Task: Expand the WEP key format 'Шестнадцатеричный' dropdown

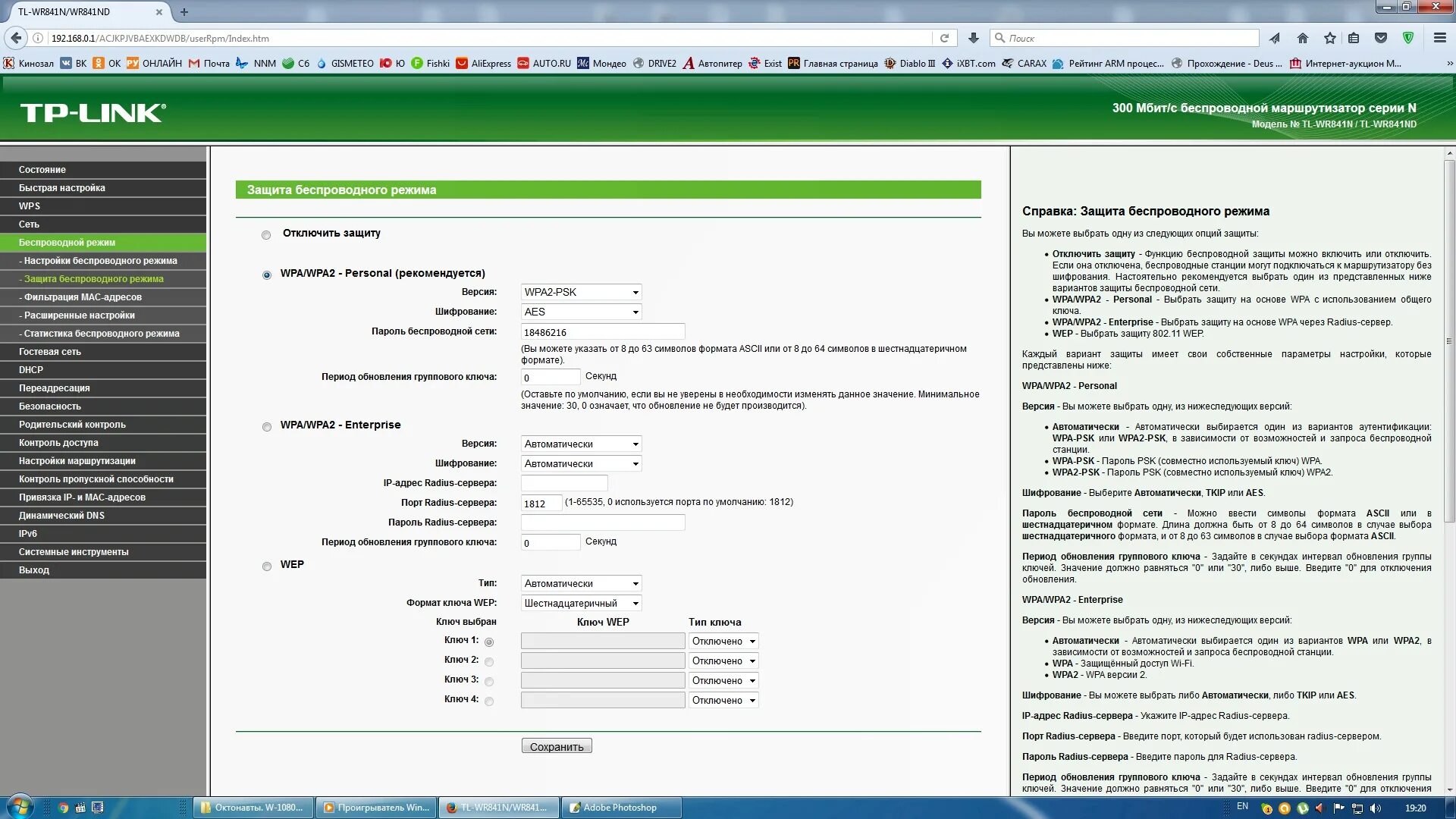Action: (581, 603)
